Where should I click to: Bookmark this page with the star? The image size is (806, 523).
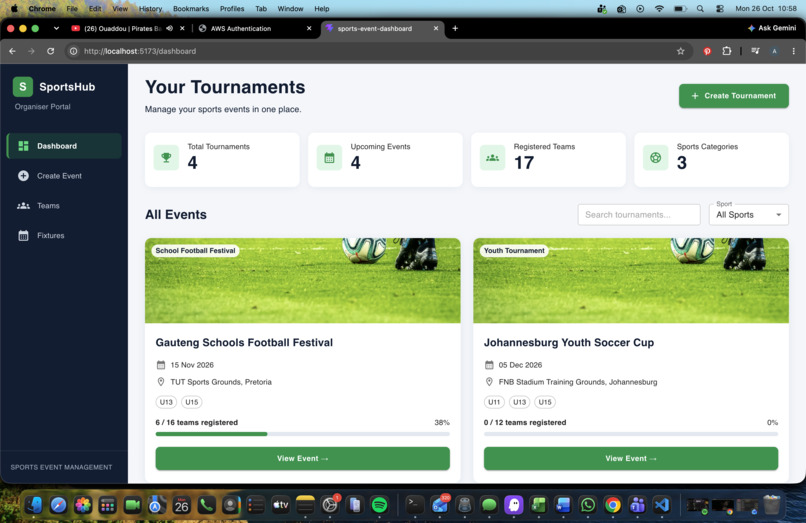coord(681,51)
